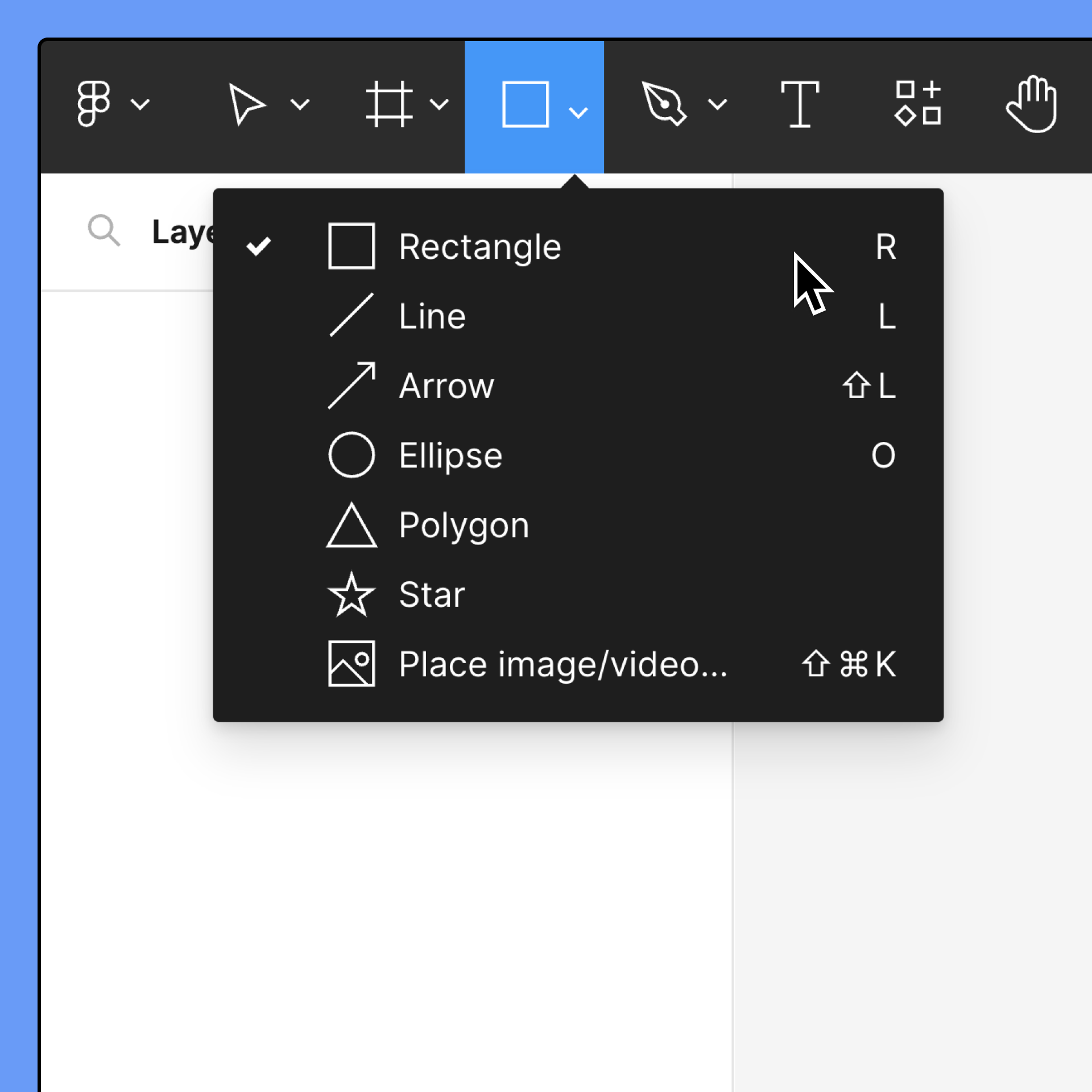Click the search magnifier in Layers panel
The height and width of the screenshot is (1092, 1092).
click(104, 230)
